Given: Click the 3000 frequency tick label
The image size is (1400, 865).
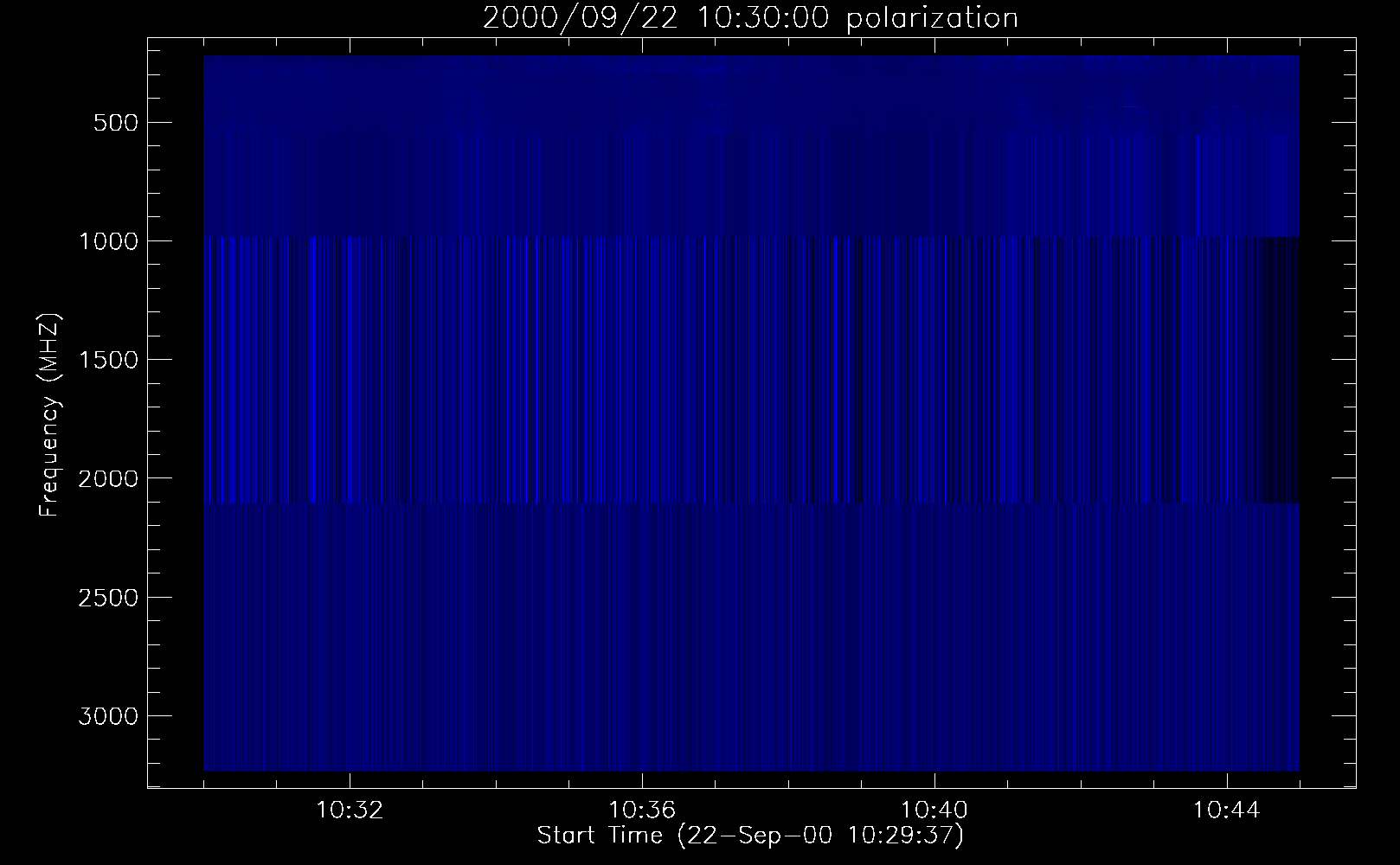Looking at the screenshot, I should tap(106, 716).
